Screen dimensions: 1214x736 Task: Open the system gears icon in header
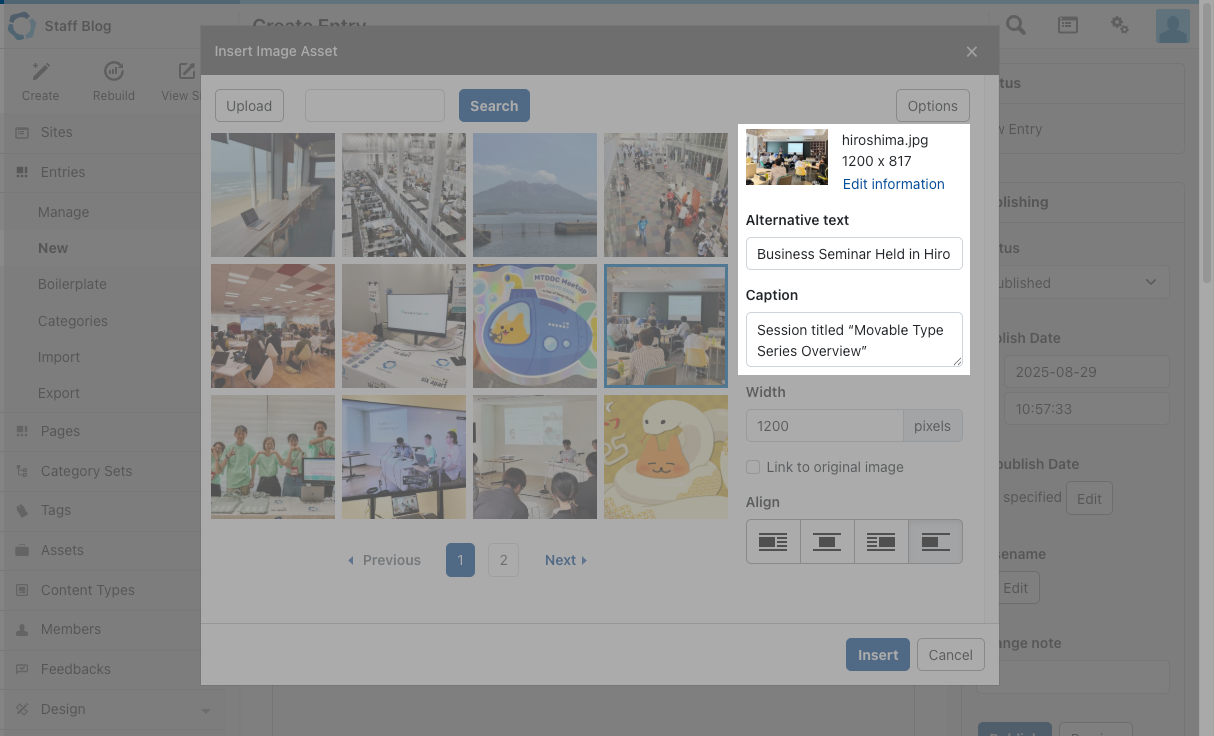1120,26
